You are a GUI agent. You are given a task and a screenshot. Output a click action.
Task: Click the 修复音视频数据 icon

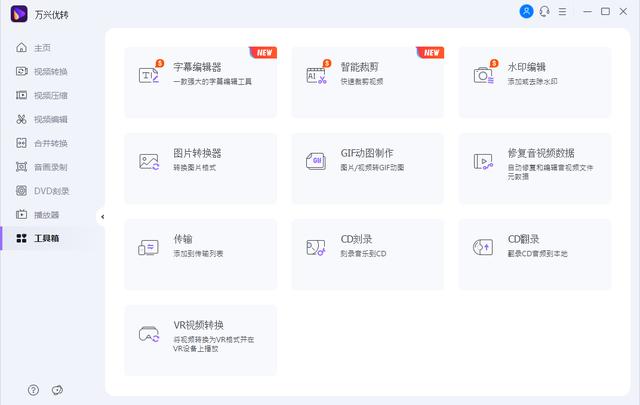point(483,162)
